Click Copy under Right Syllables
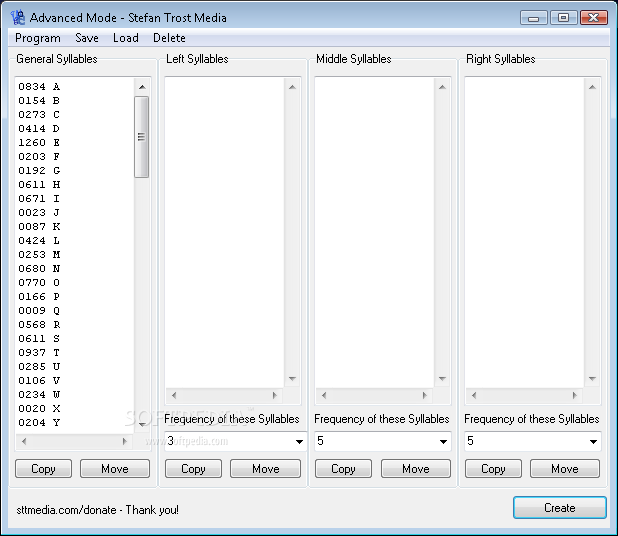618x536 pixels. (x=493, y=469)
